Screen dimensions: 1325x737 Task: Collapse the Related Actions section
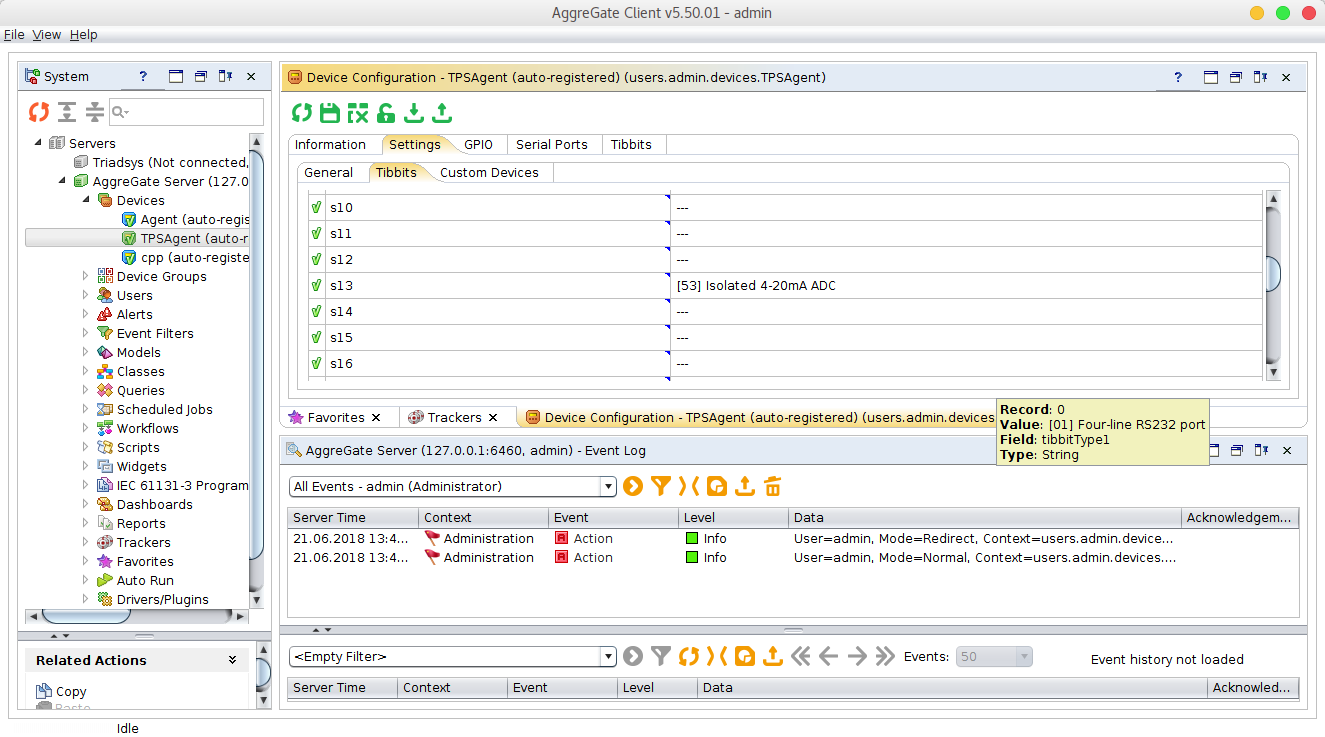(x=232, y=660)
